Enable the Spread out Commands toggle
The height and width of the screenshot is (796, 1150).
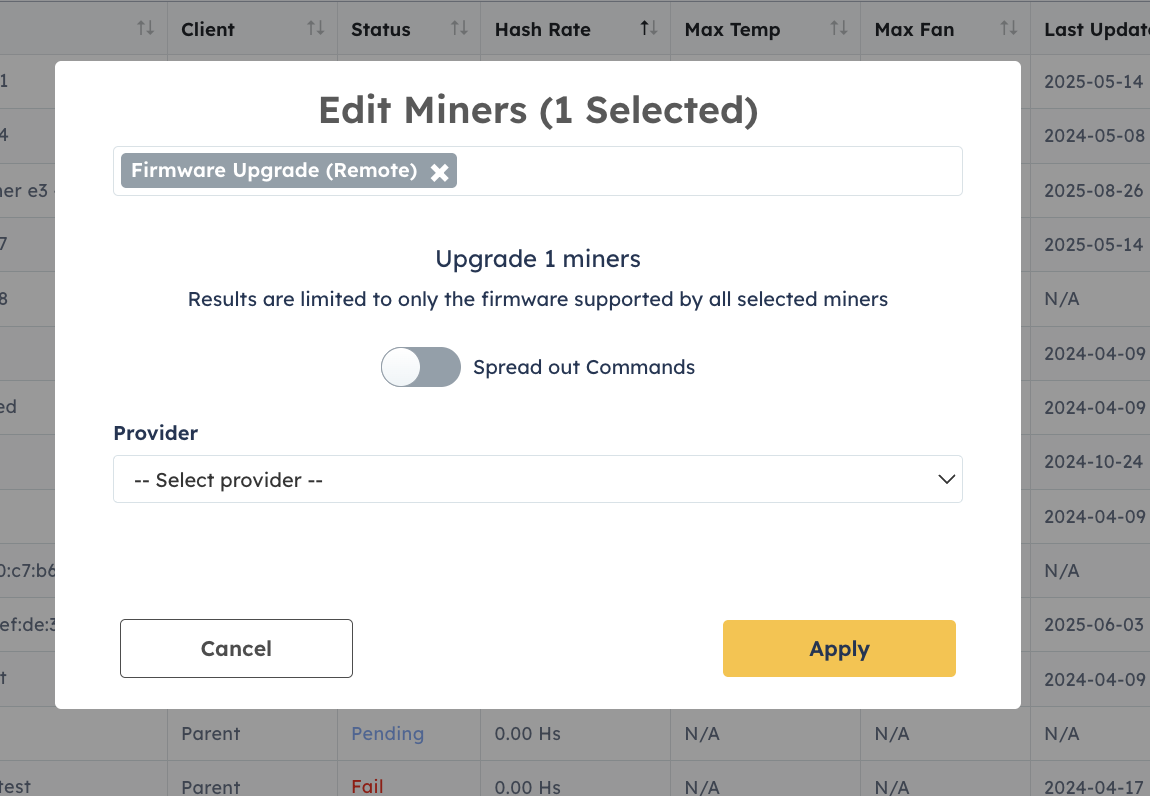click(420, 367)
